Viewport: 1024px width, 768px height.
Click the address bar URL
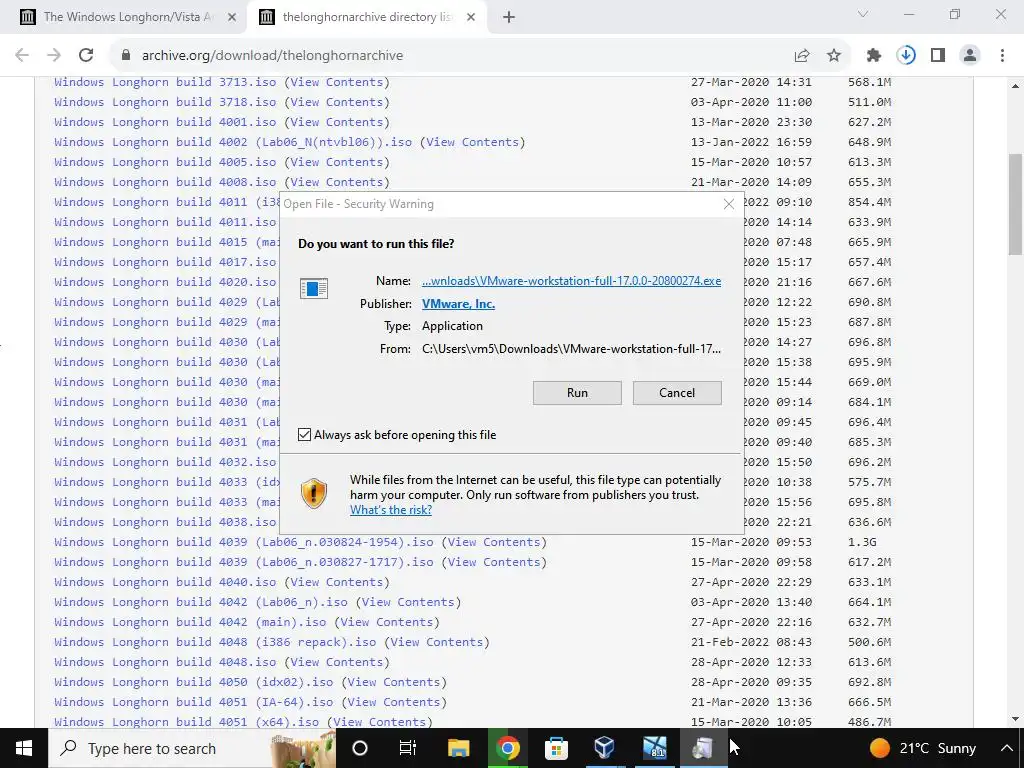pyautogui.click(x=272, y=56)
